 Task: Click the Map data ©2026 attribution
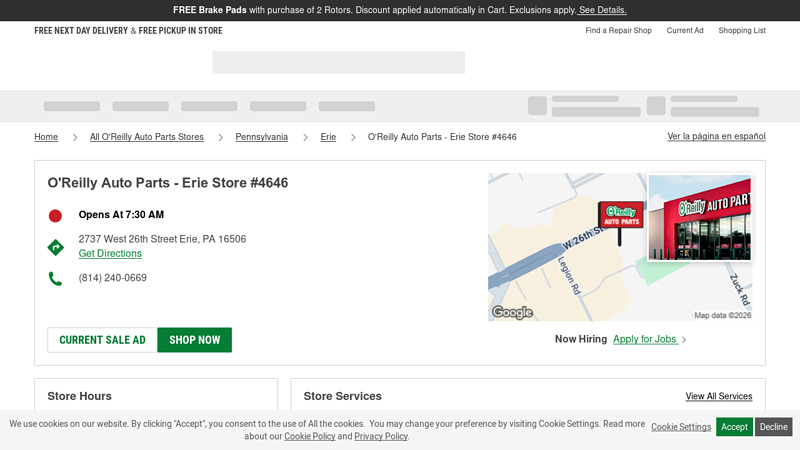[722, 315]
